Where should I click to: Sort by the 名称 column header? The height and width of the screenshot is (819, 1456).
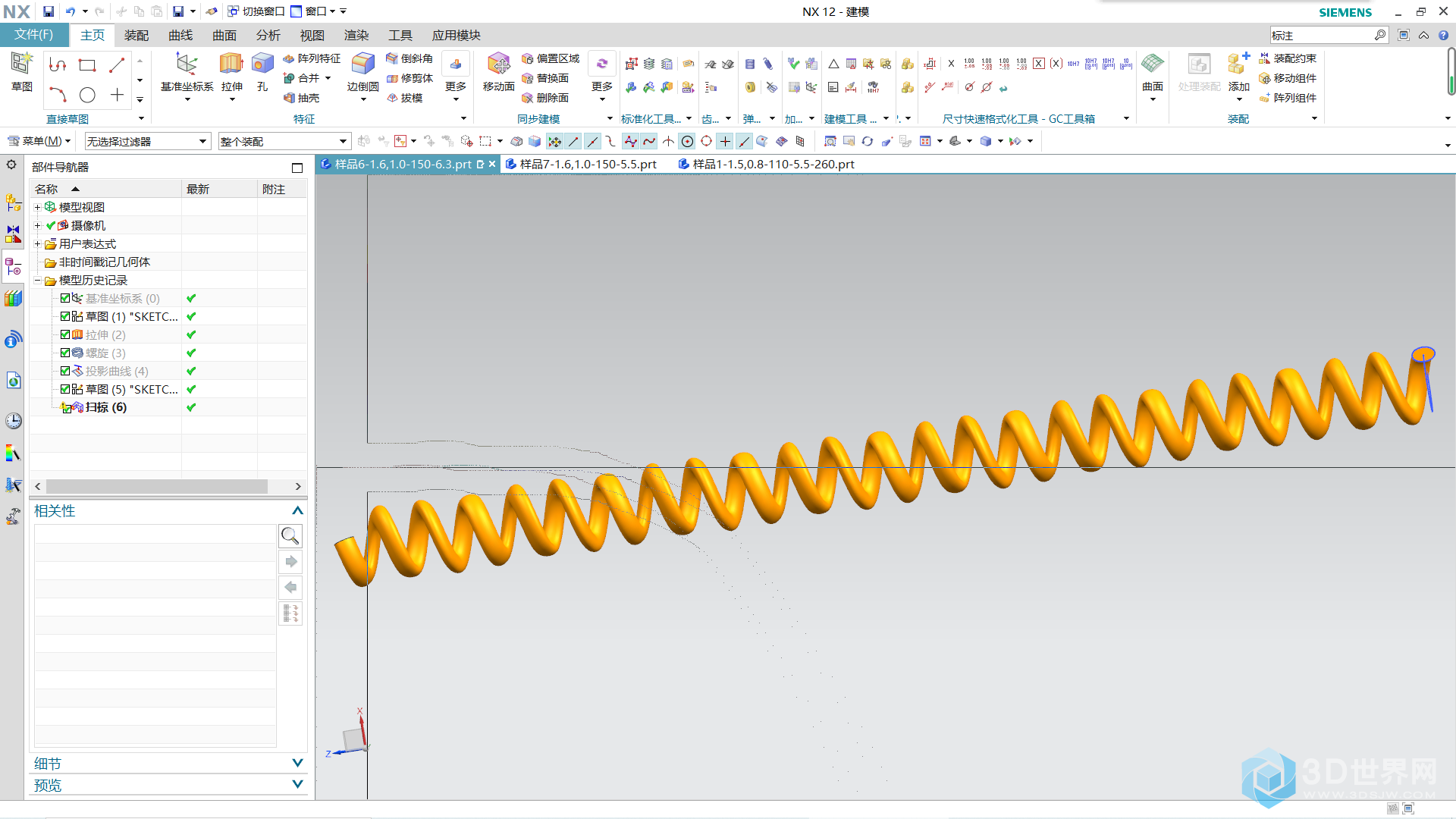[x=106, y=189]
